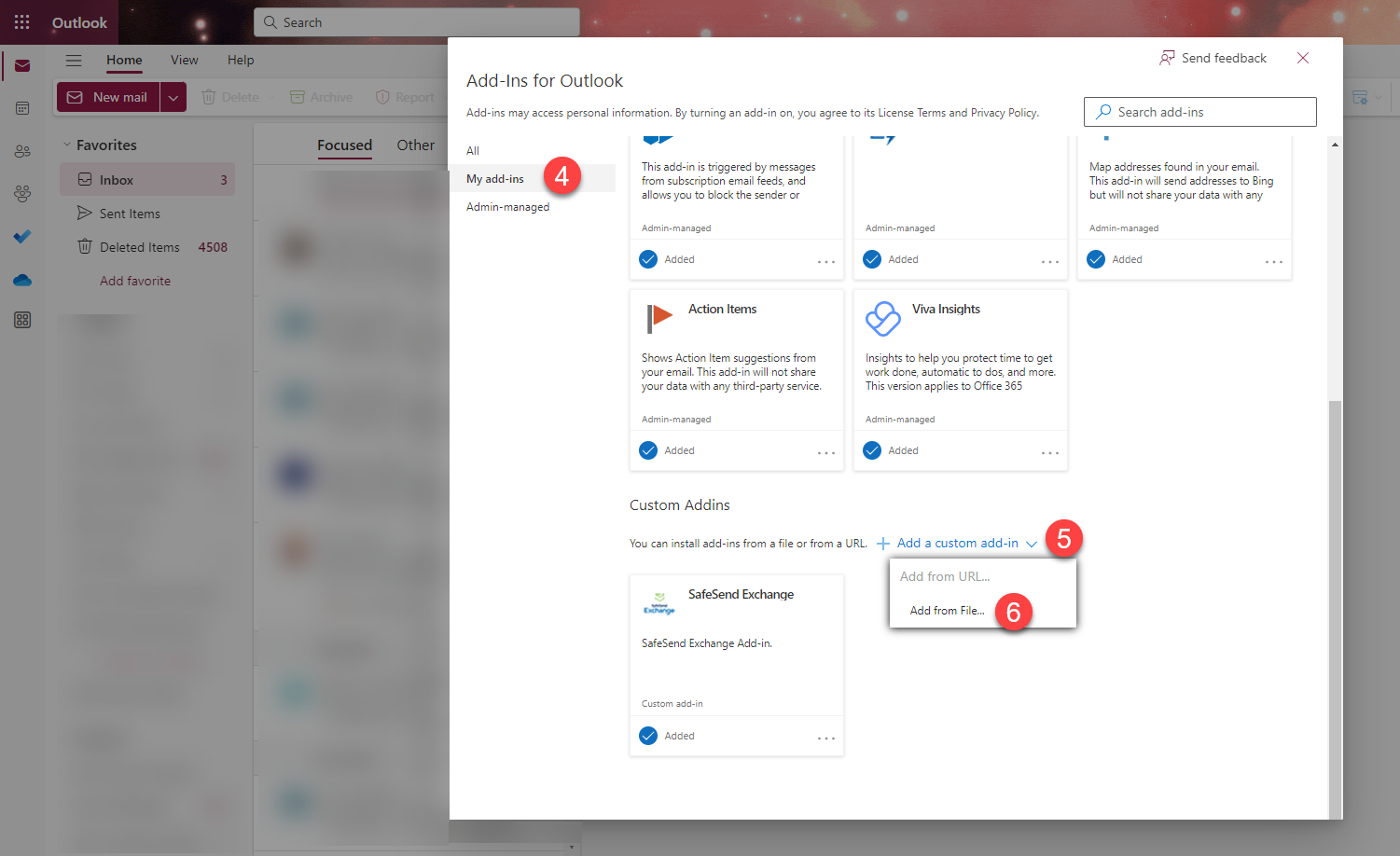1400x856 pixels.
Task: Open the Home ribbon tab
Action: click(x=124, y=60)
